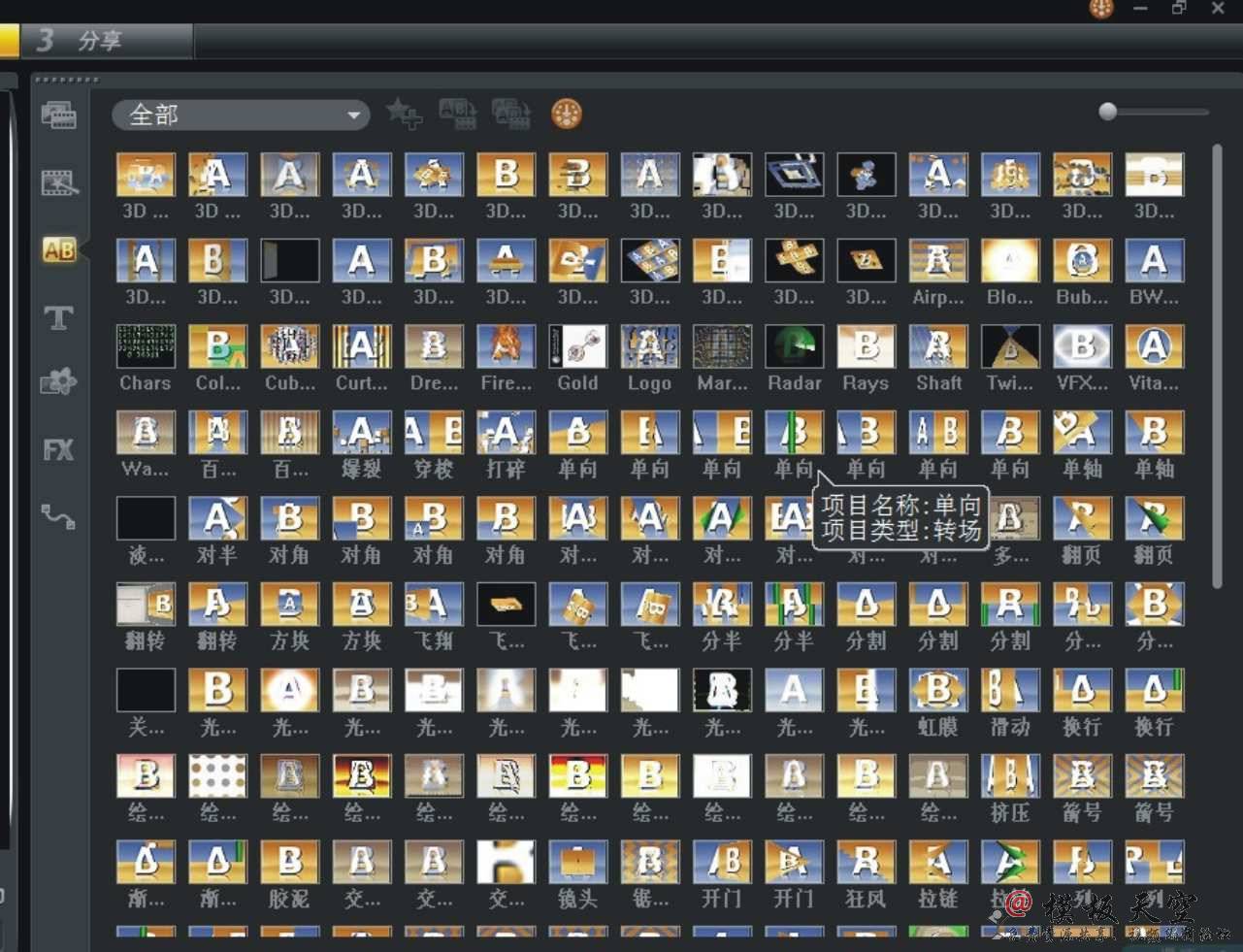
Task: Select the Rays transition thumbnail
Action: point(866,347)
